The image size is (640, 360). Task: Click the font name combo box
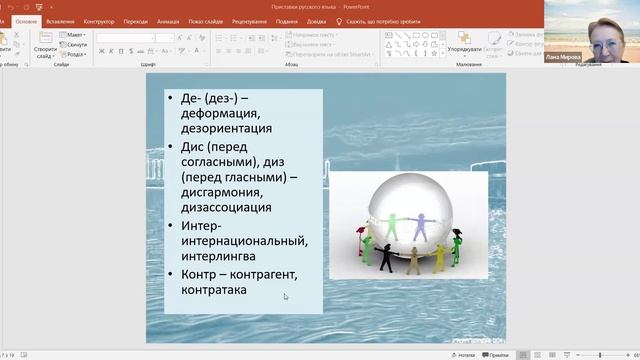click(125, 38)
